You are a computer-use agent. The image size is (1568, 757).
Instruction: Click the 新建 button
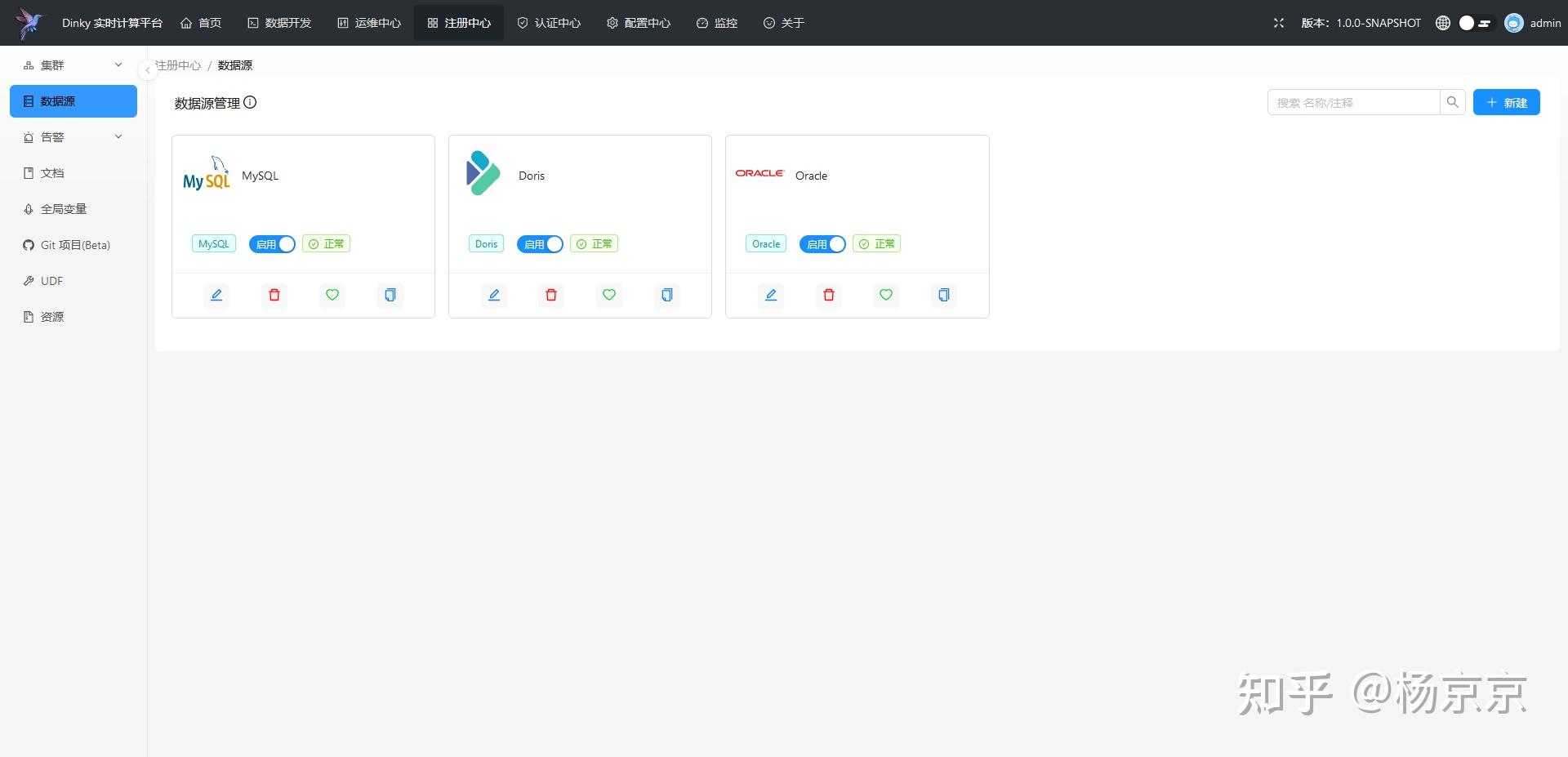(x=1507, y=102)
